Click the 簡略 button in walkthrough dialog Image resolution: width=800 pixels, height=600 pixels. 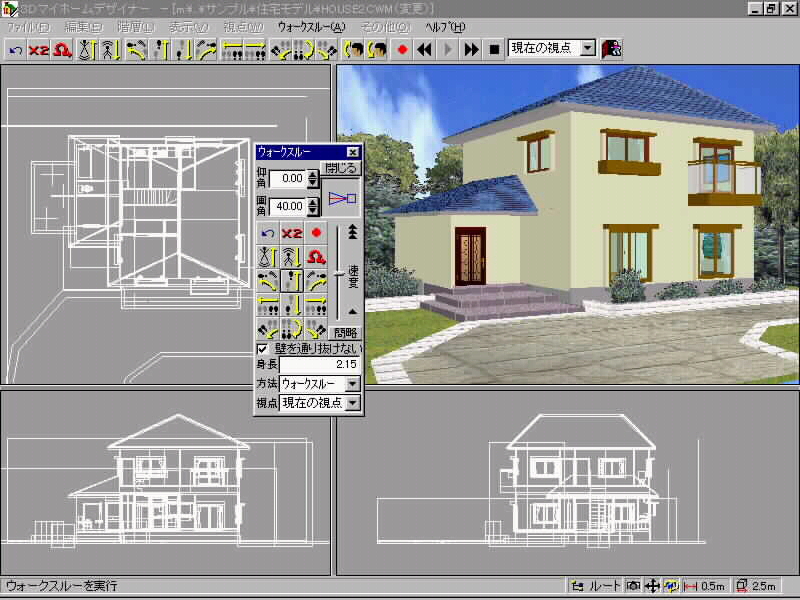[345, 333]
